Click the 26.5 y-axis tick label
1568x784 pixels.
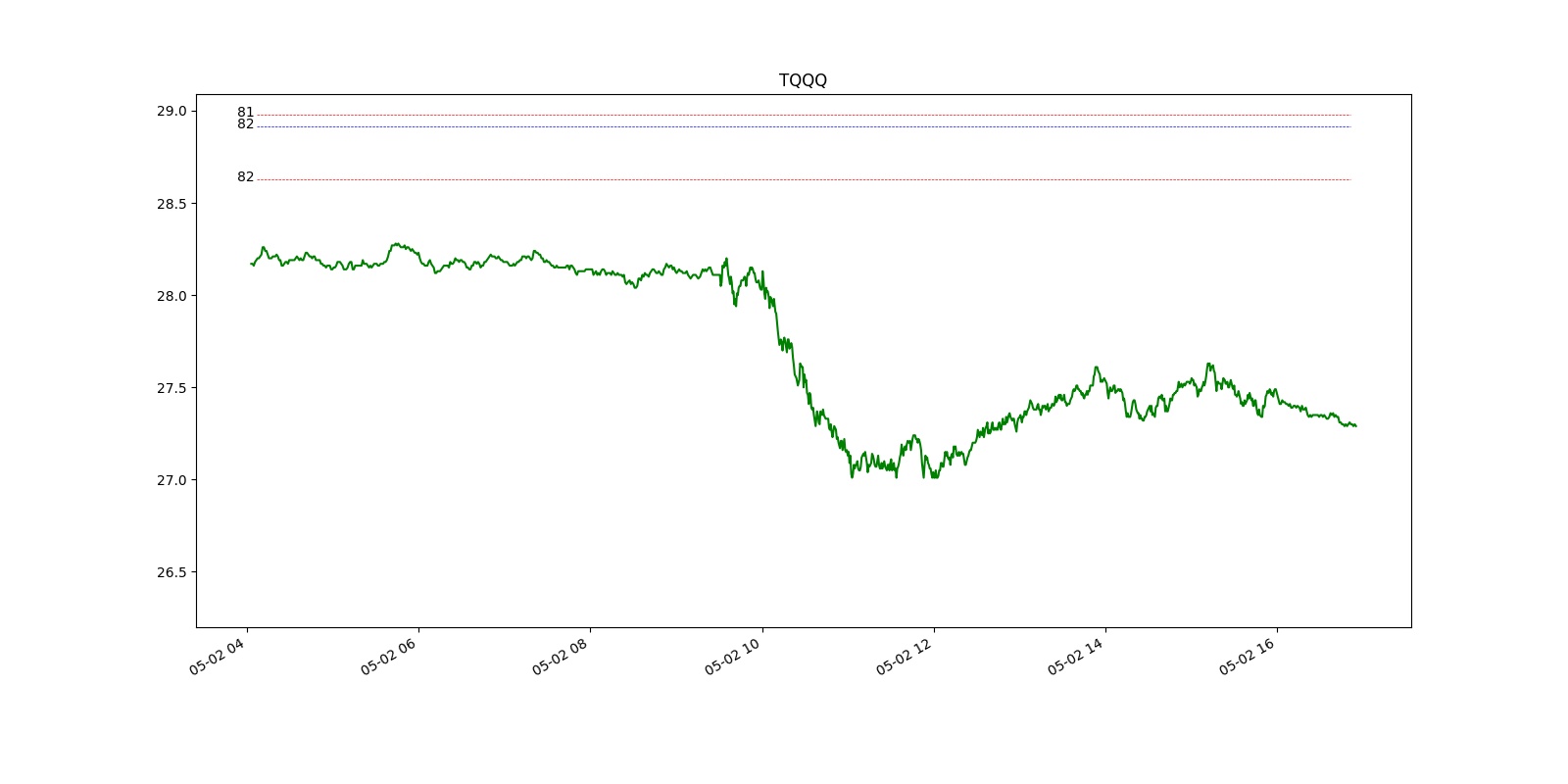(171, 571)
